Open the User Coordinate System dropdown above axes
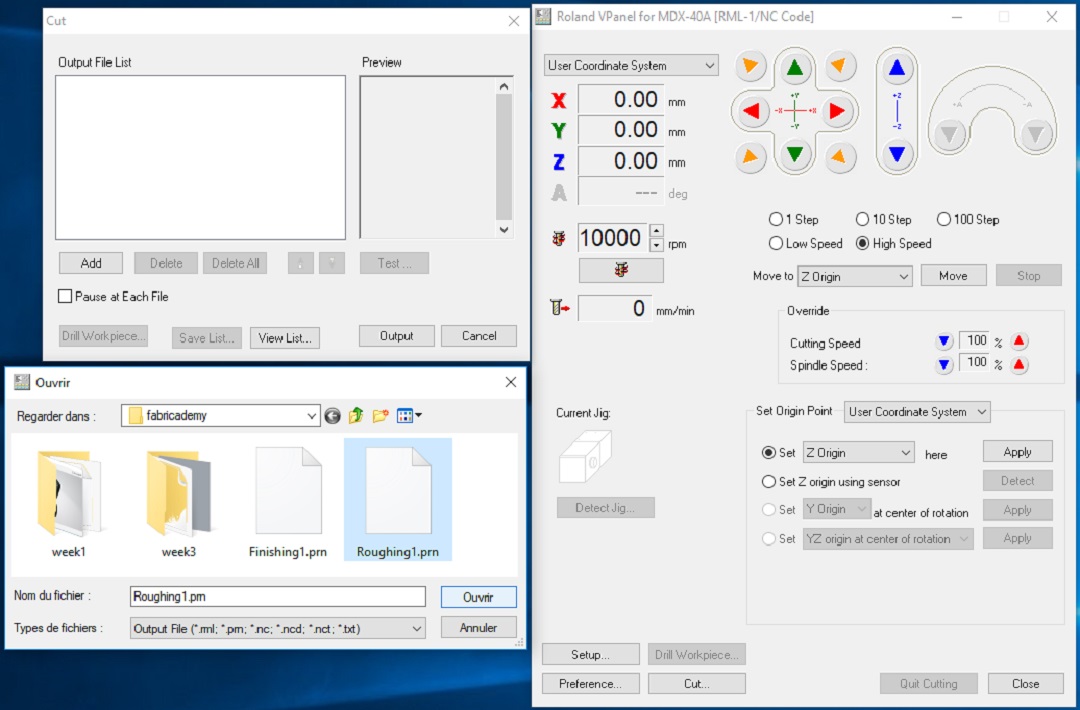The image size is (1080, 710). click(631, 65)
